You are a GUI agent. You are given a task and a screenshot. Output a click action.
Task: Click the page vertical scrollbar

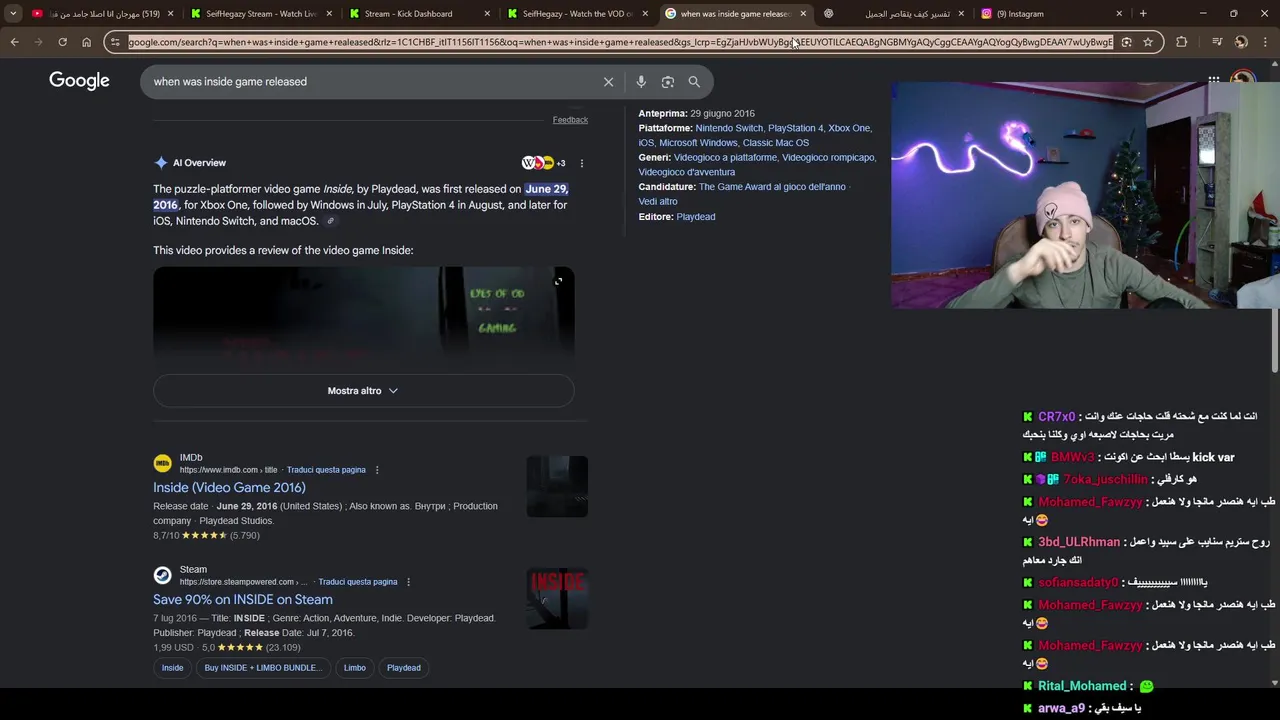(x=1275, y=340)
